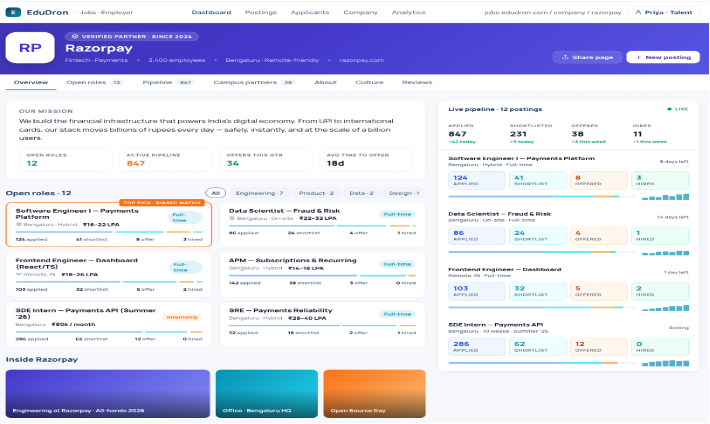Switch to the Overview tab

coord(31,82)
